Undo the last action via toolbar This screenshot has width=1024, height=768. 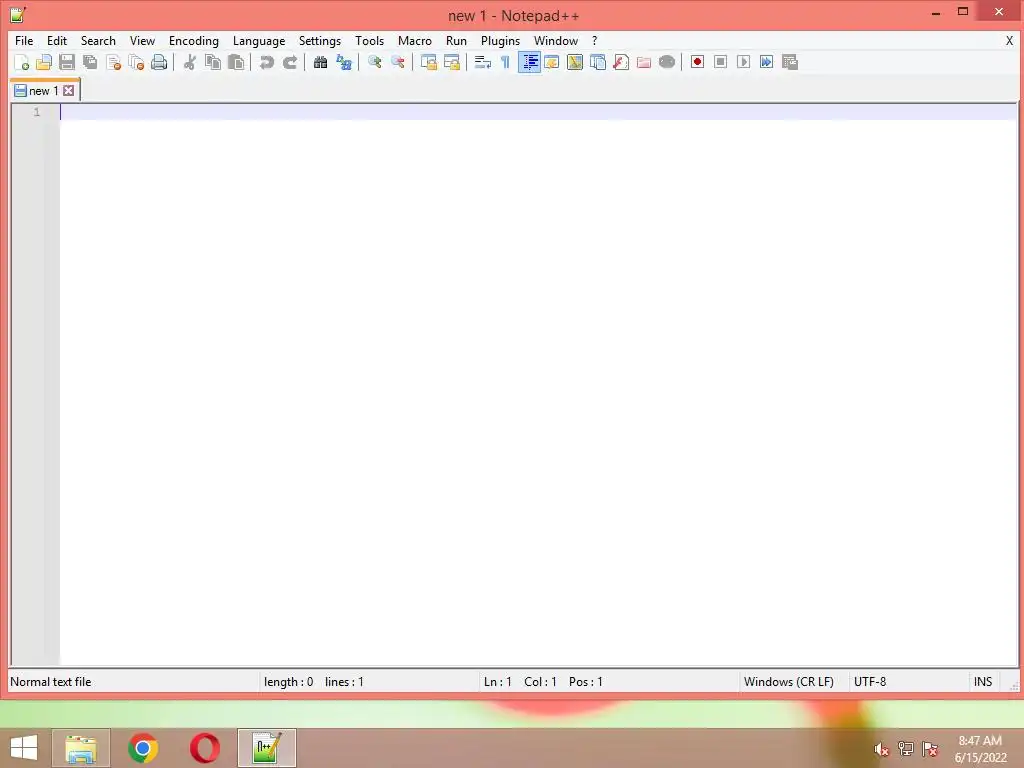266,62
